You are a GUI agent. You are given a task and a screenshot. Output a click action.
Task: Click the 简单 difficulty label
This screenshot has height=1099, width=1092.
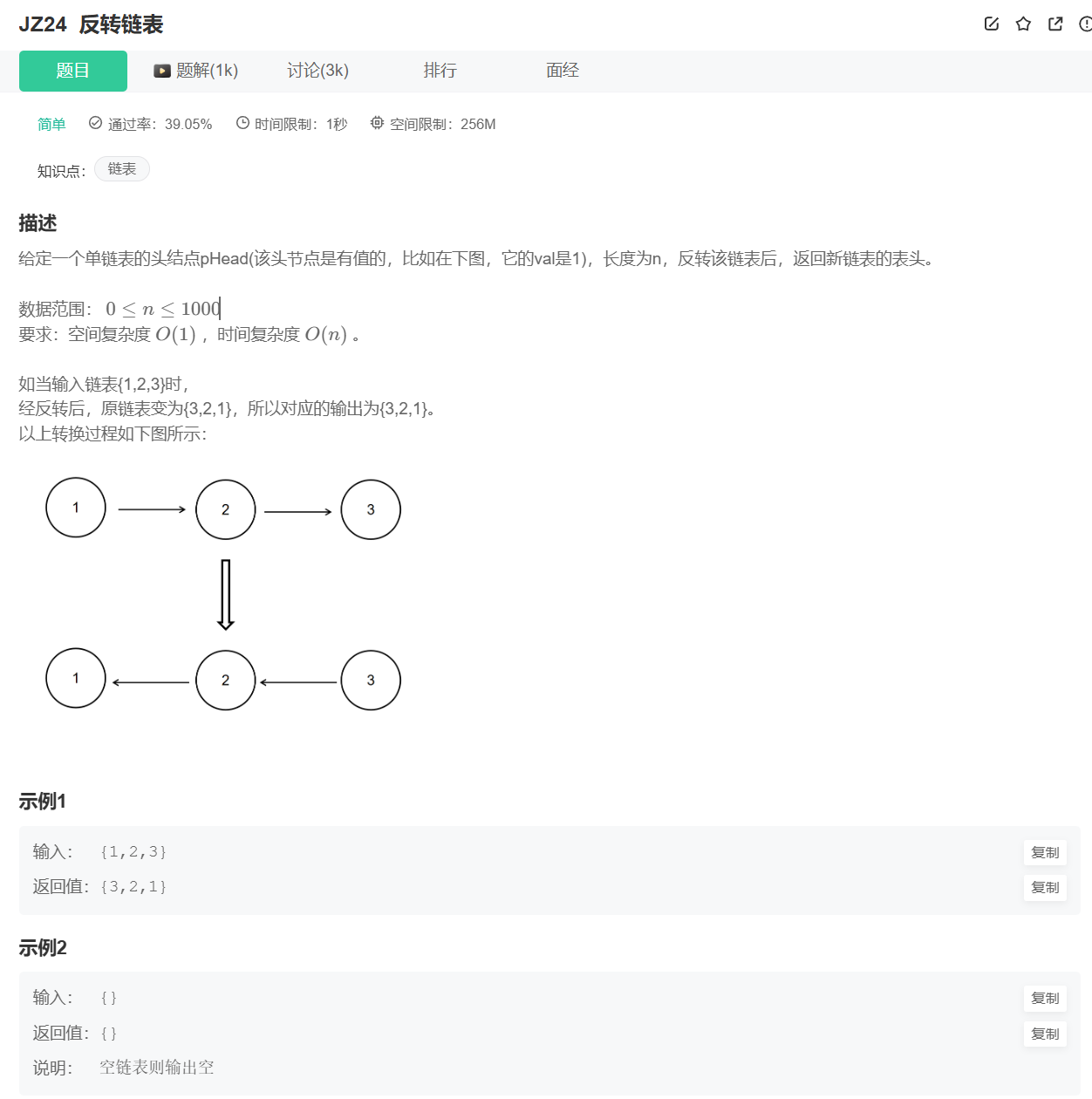tap(51, 124)
